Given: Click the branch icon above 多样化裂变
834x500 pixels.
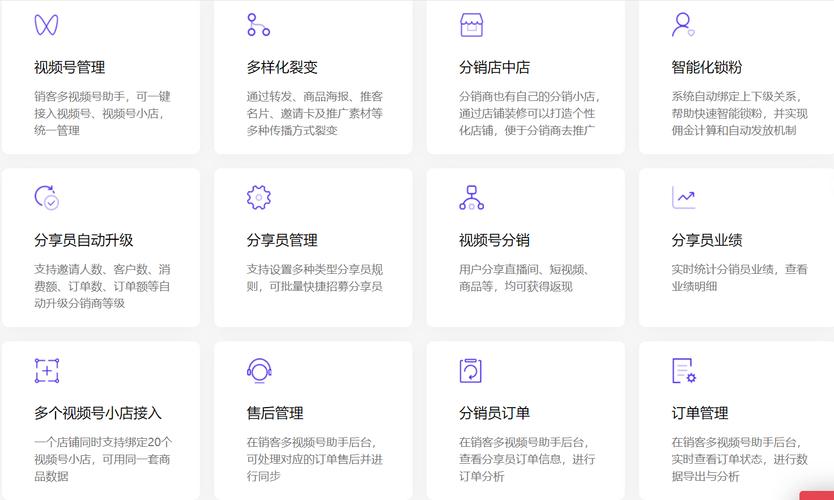Looking at the screenshot, I should coord(258,25).
